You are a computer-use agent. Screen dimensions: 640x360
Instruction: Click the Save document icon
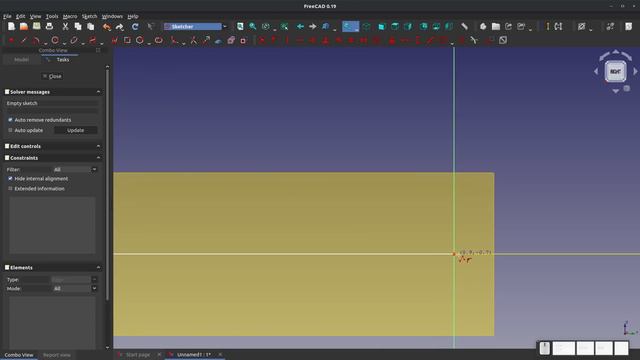click(36, 27)
